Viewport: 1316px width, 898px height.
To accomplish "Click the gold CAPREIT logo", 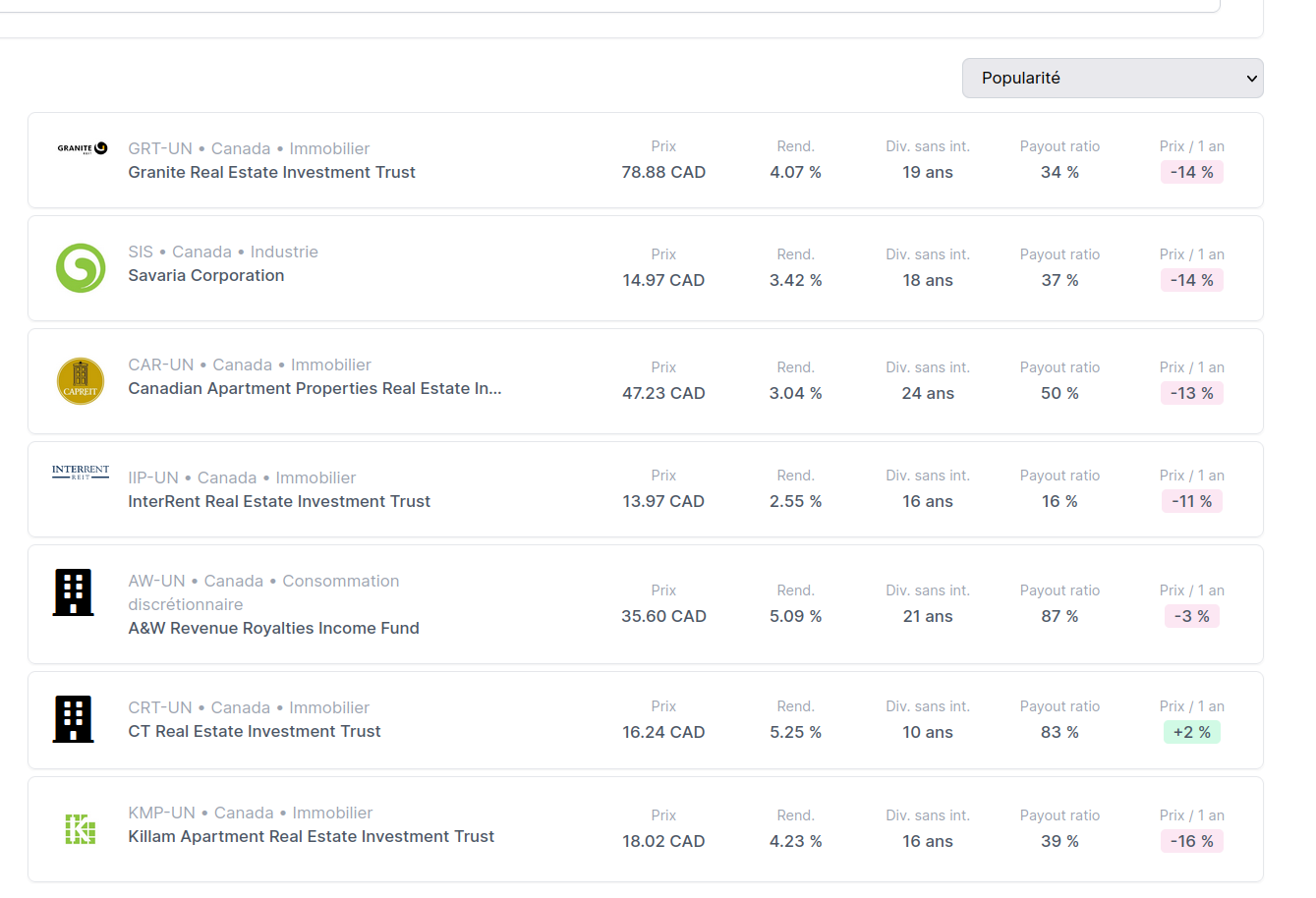I will click(x=81, y=381).
